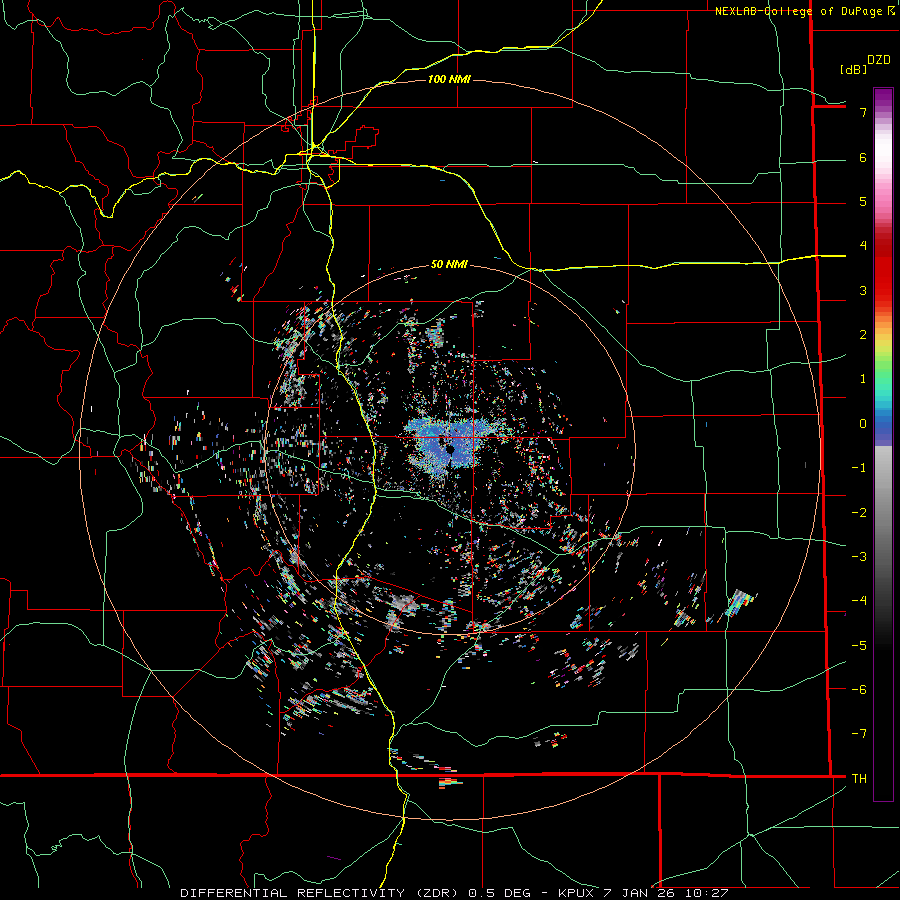Select the "3" value on color scale

click(863, 290)
